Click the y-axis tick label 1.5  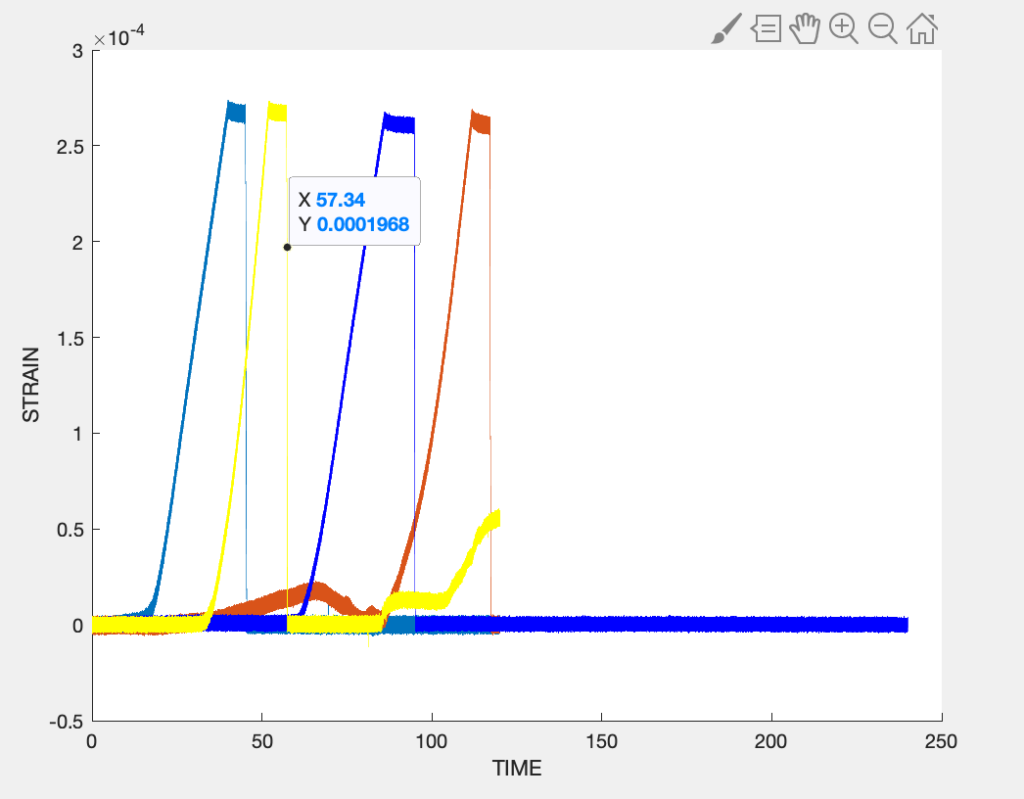[70, 338]
